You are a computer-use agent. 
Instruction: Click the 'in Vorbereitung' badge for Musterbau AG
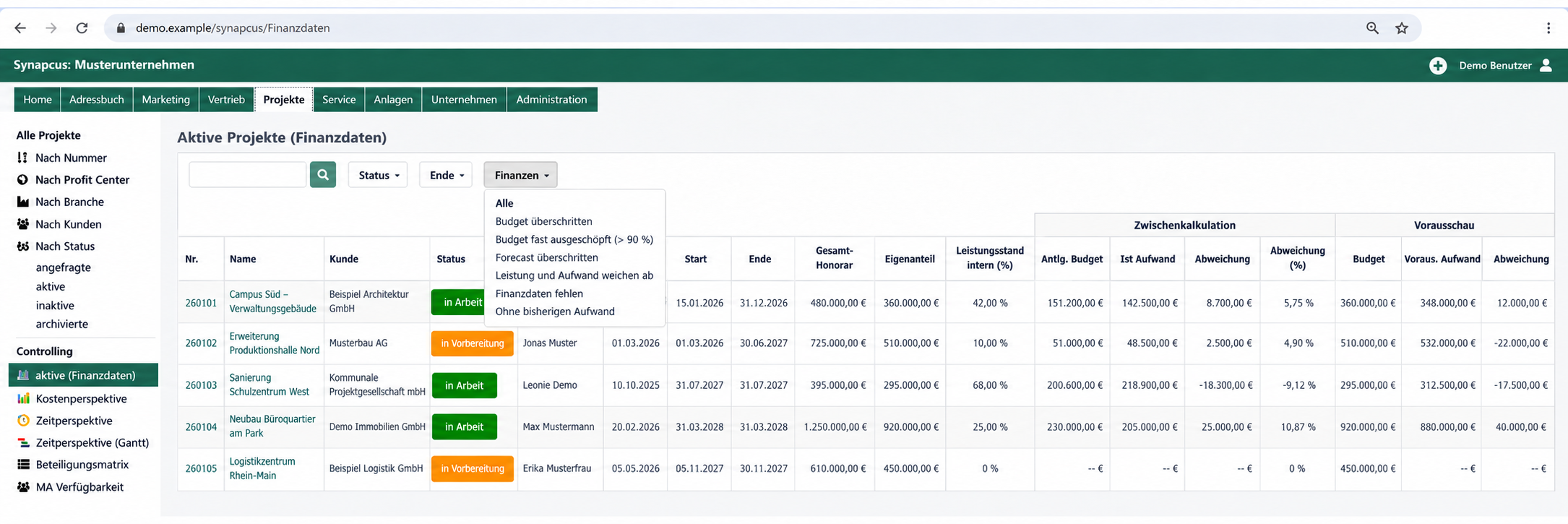click(472, 343)
